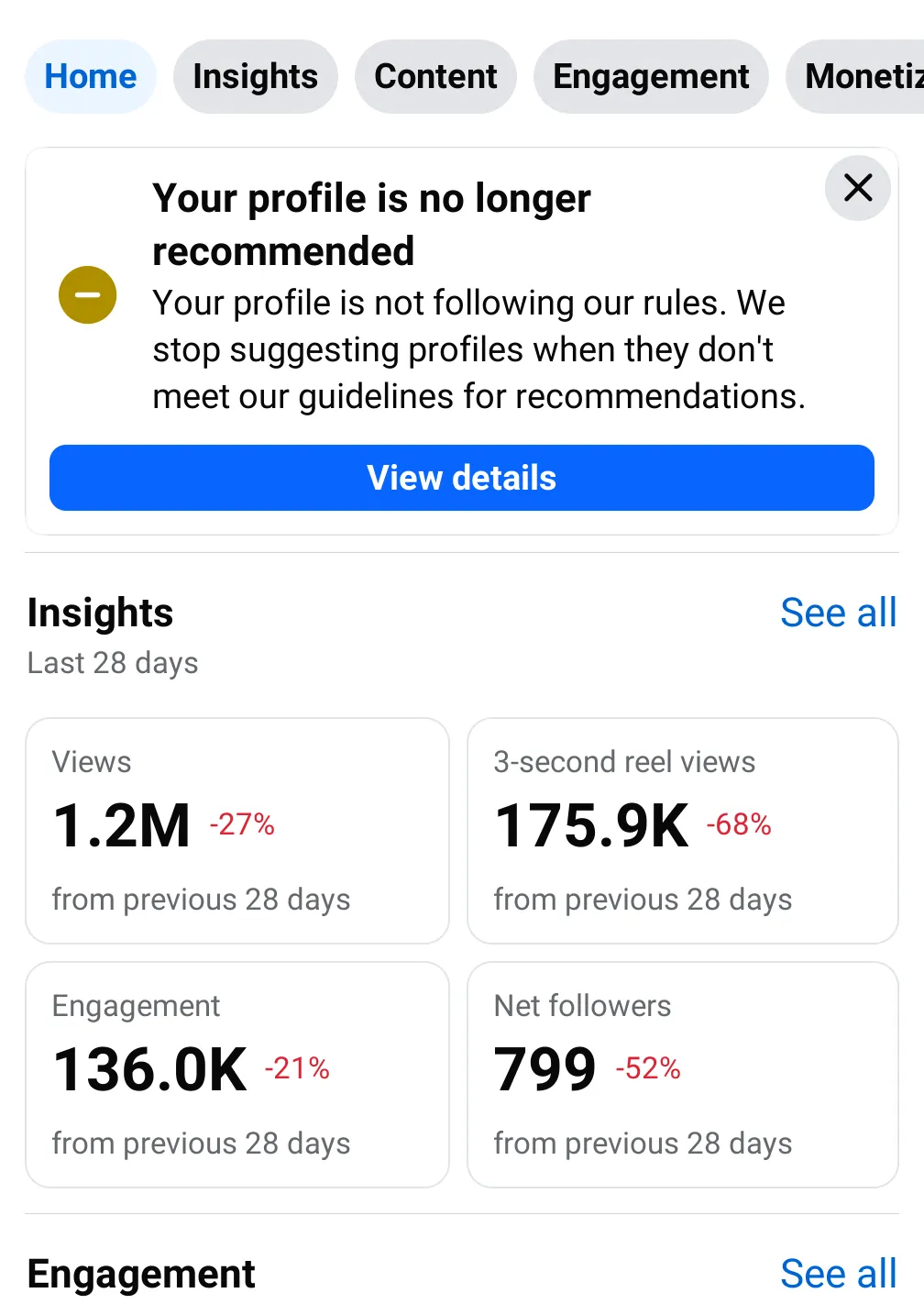Open See all next to Insights

(x=839, y=613)
